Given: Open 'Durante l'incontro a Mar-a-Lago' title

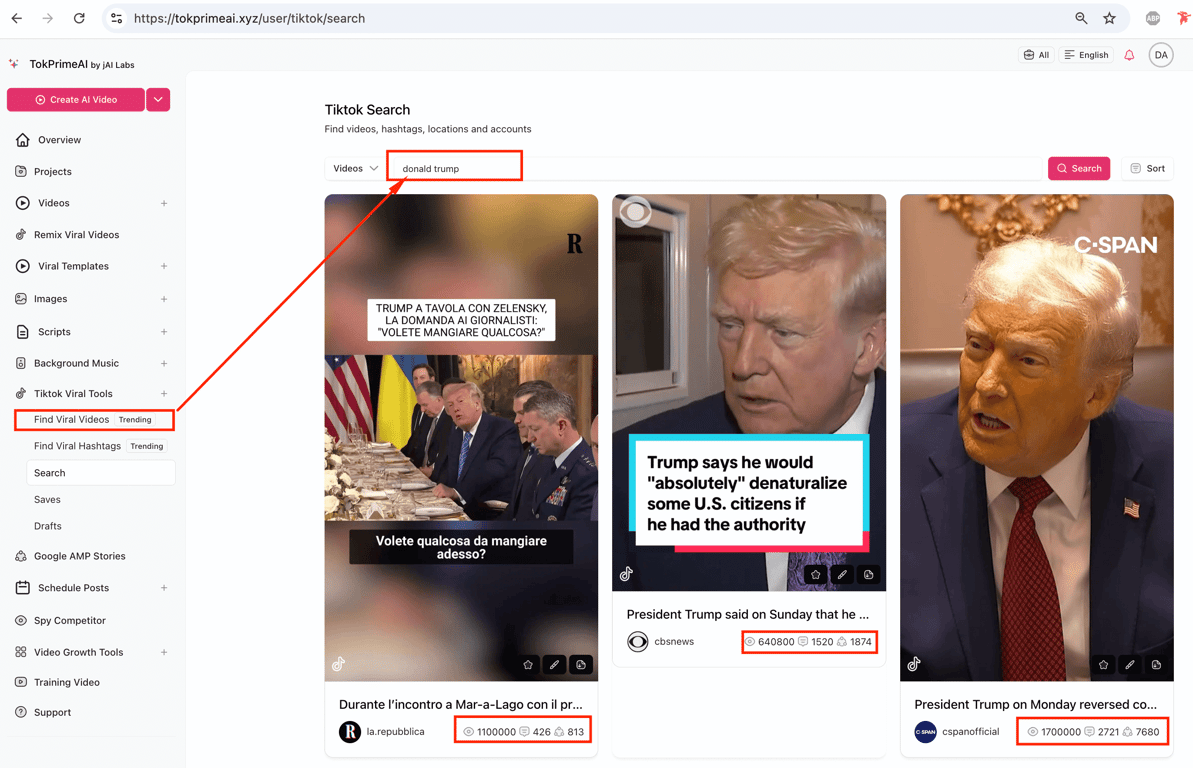Looking at the screenshot, I should (460, 704).
